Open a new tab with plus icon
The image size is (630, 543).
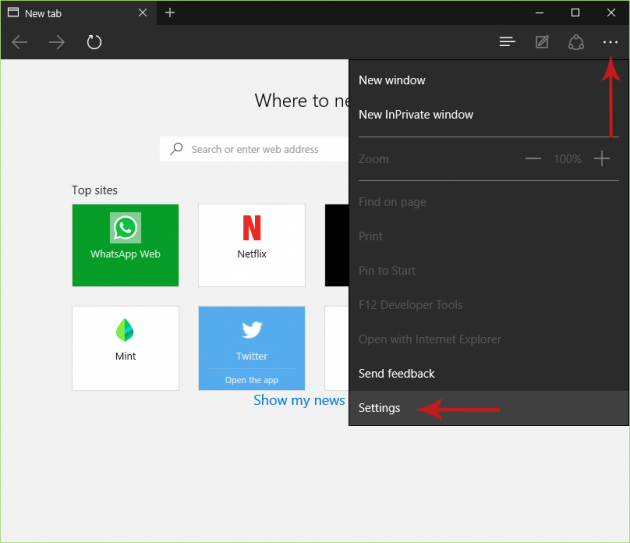point(170,13)
